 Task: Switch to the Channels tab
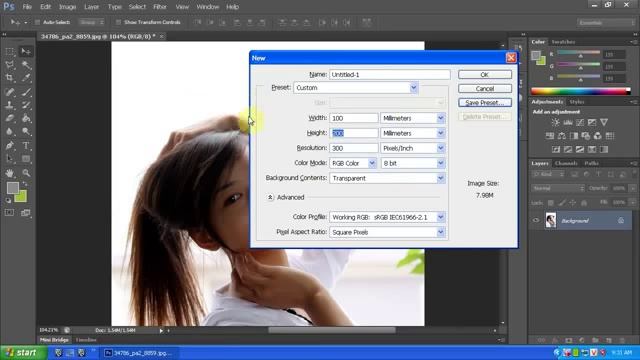coord(566,163)
